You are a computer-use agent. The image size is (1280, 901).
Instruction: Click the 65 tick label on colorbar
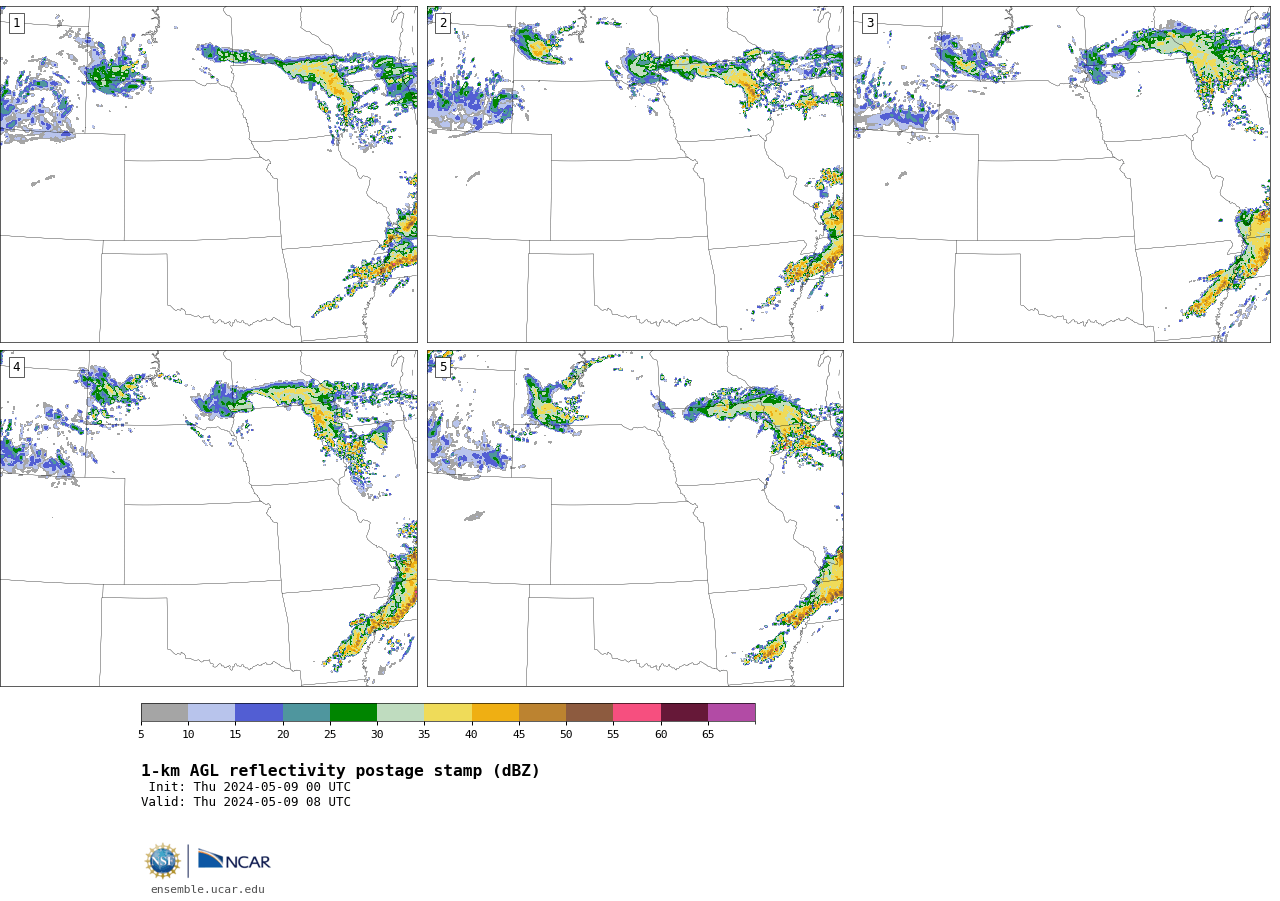point(708,734)
